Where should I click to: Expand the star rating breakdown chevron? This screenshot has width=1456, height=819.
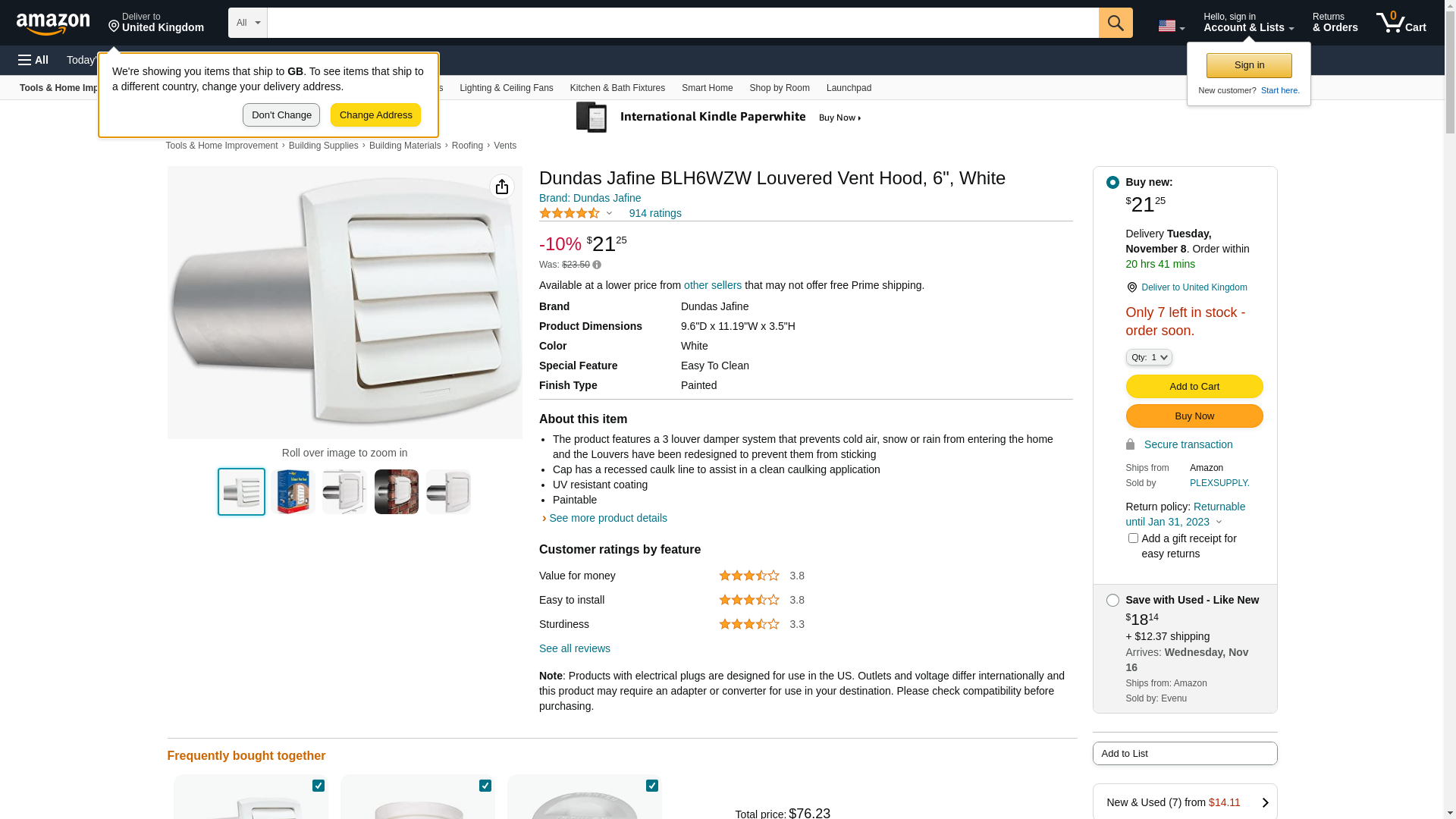609,214
